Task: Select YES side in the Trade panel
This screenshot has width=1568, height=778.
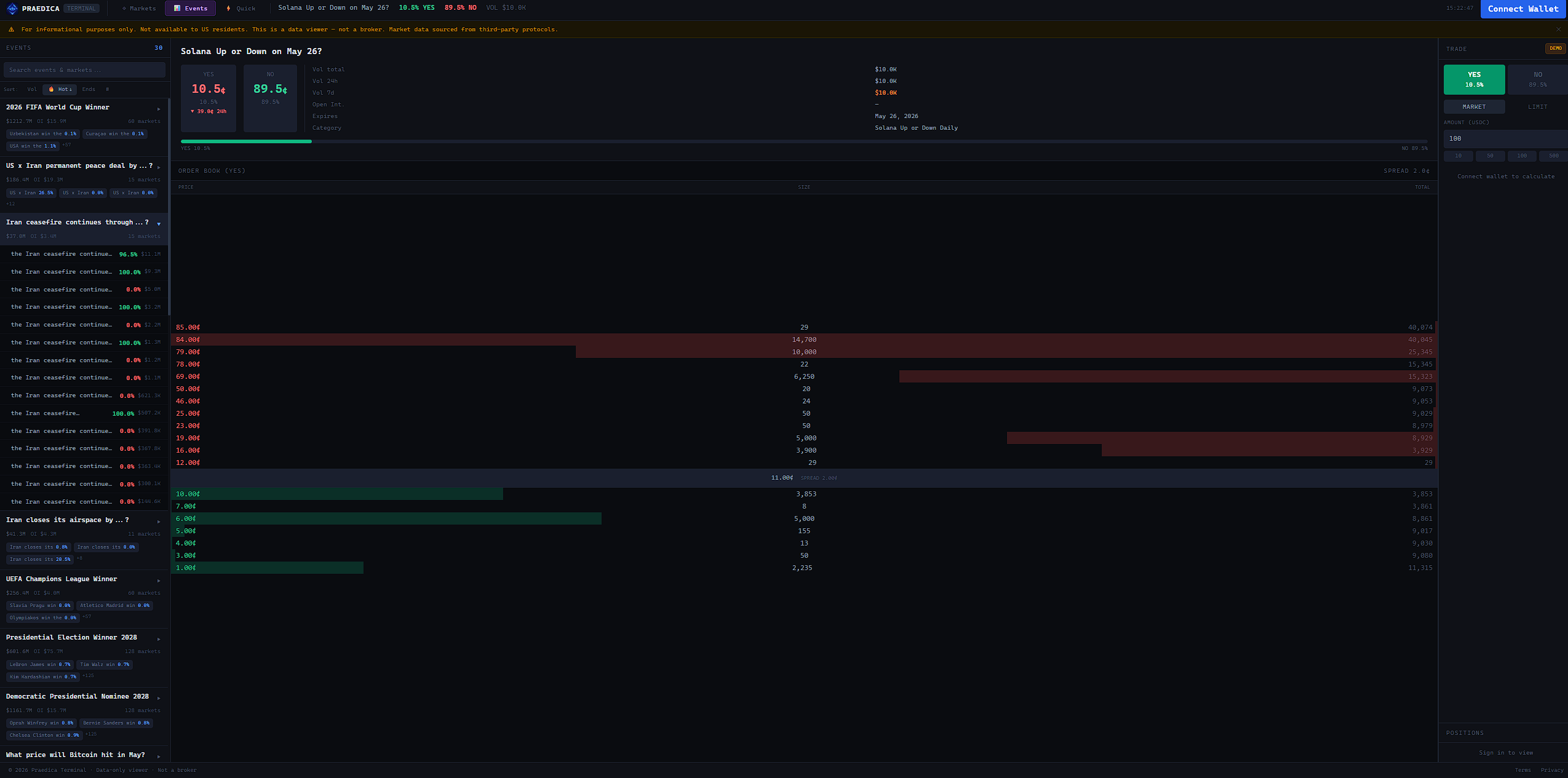Action: (x=1474, y=79)
